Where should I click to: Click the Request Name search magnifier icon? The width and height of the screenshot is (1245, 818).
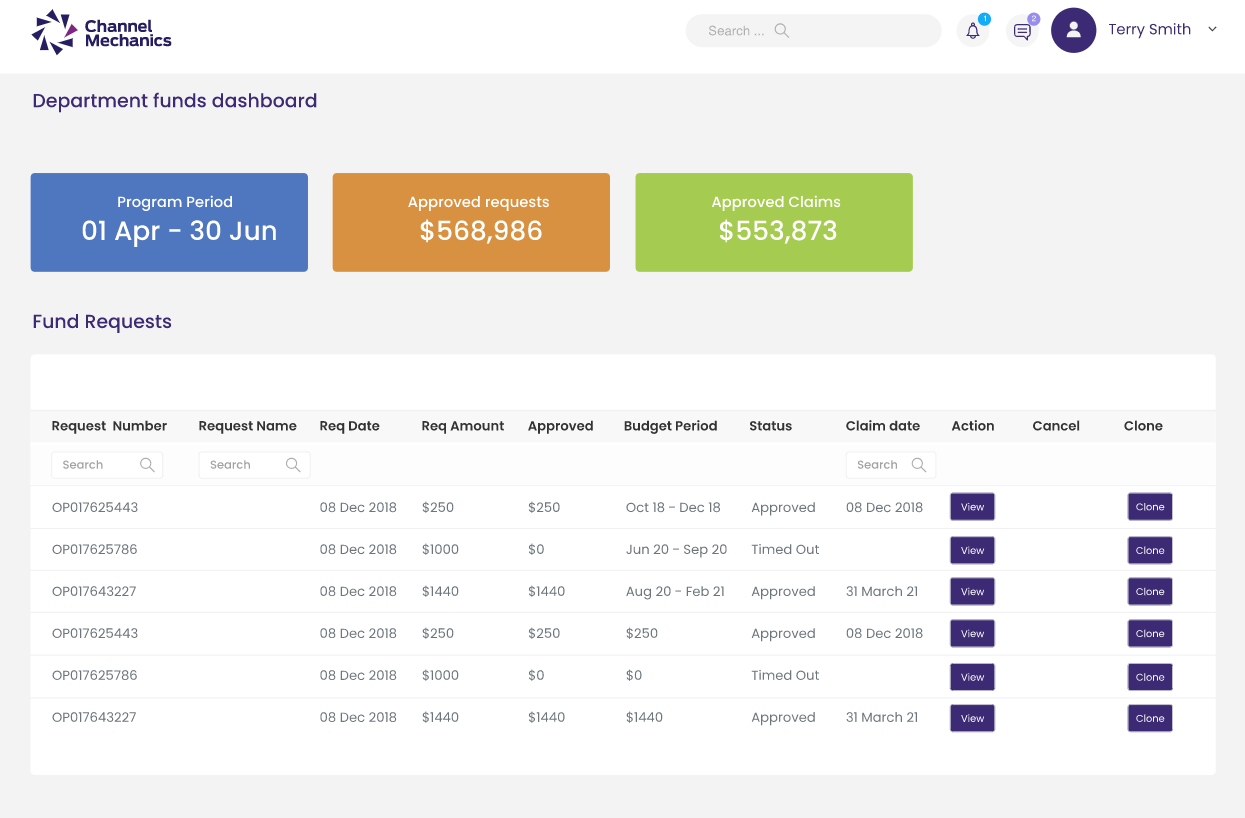pyautogui.click(x=293, y=465)
